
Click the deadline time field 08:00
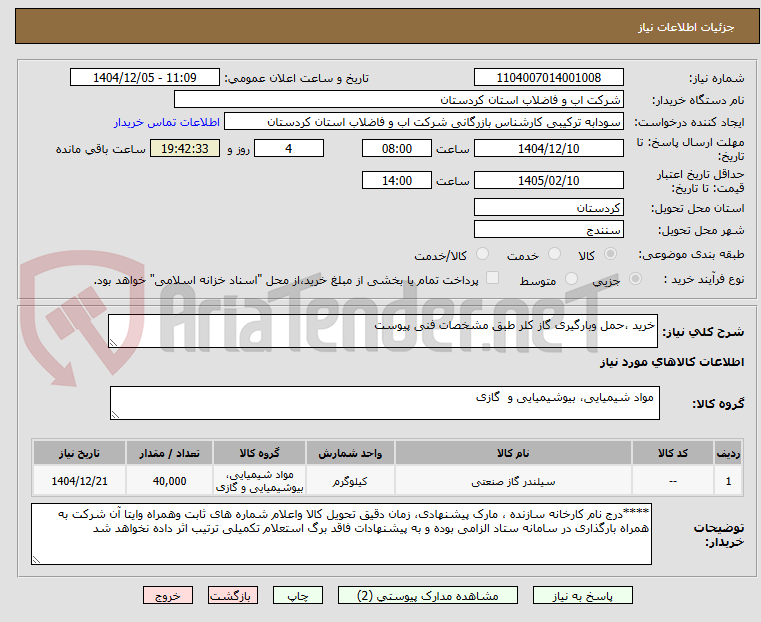[x=397, y=148]
